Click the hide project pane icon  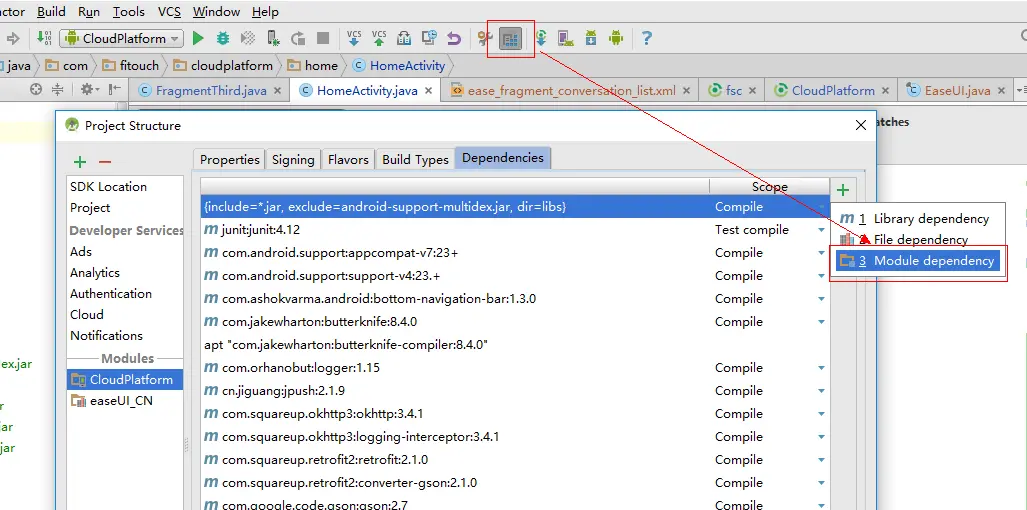pyautogui.click(x=115, y=90)
